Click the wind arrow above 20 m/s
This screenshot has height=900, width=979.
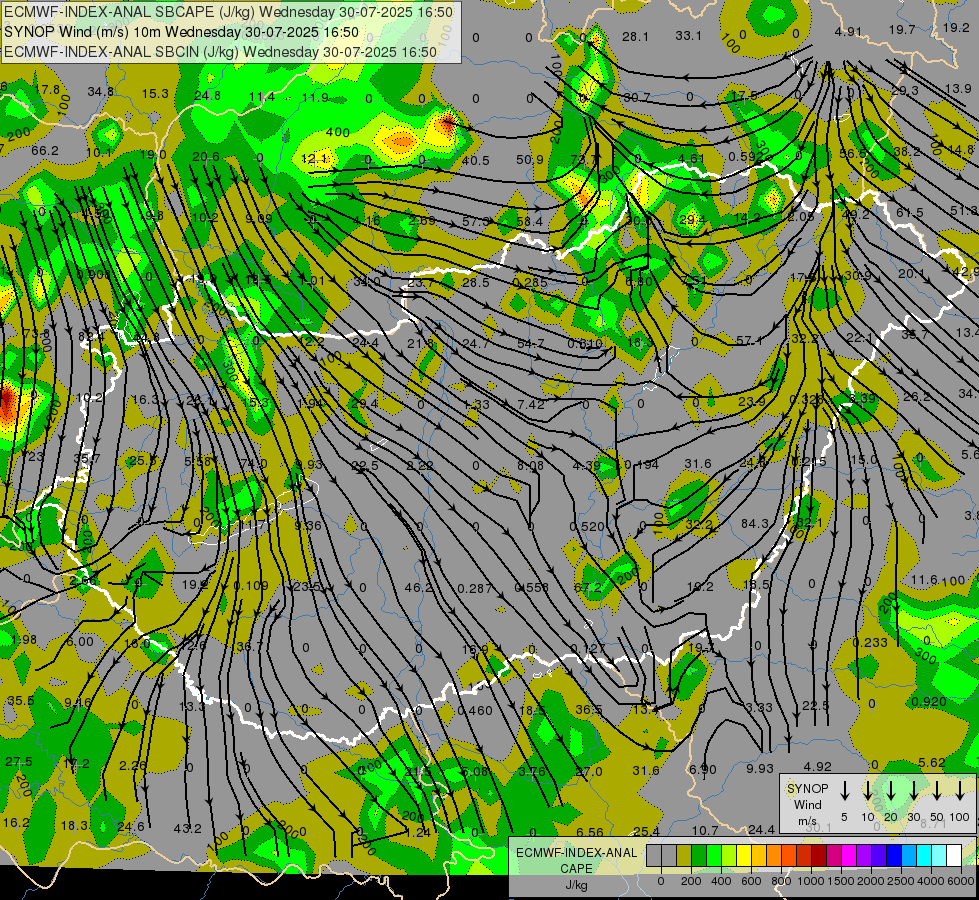point(891,790)
